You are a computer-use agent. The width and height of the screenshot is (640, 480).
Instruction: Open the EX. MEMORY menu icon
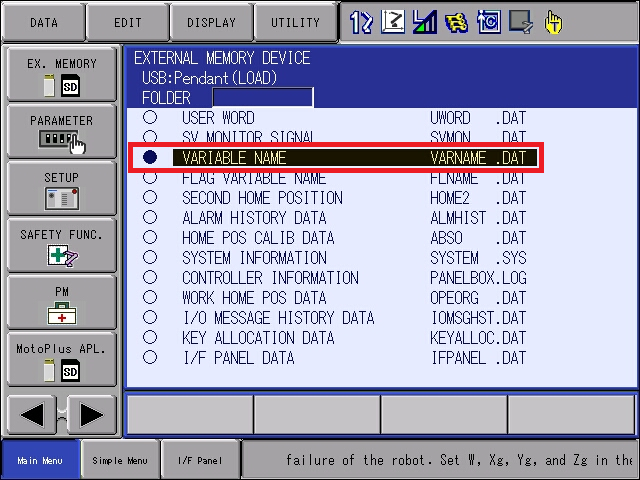(62, 74)
